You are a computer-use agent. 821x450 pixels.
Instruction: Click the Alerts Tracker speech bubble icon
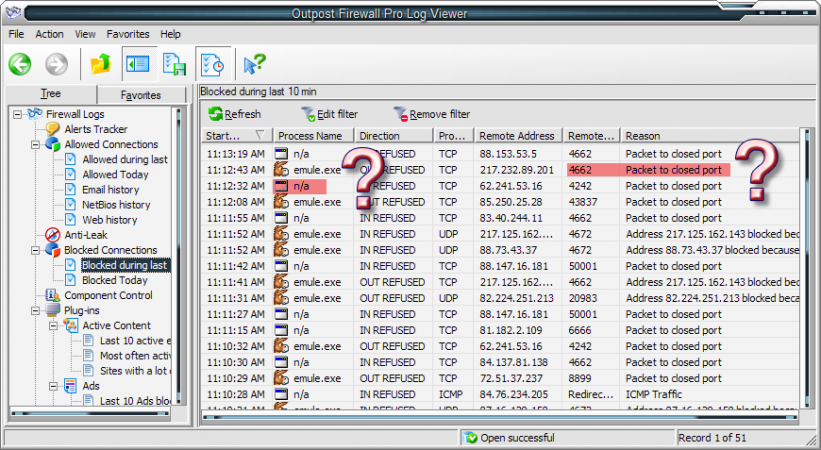pyautogui.click(x=52, y=129)
